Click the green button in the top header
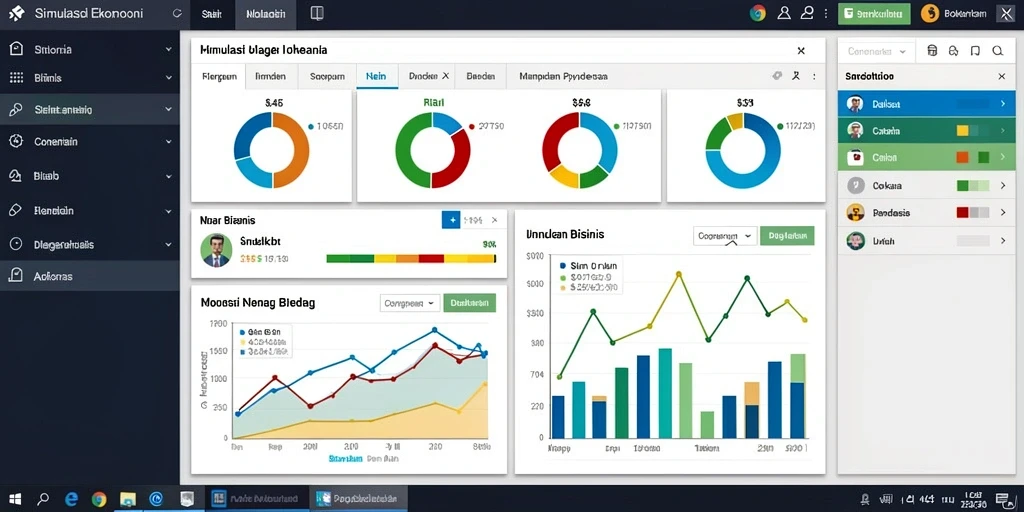1024x512 pixels. pos(874,14)
